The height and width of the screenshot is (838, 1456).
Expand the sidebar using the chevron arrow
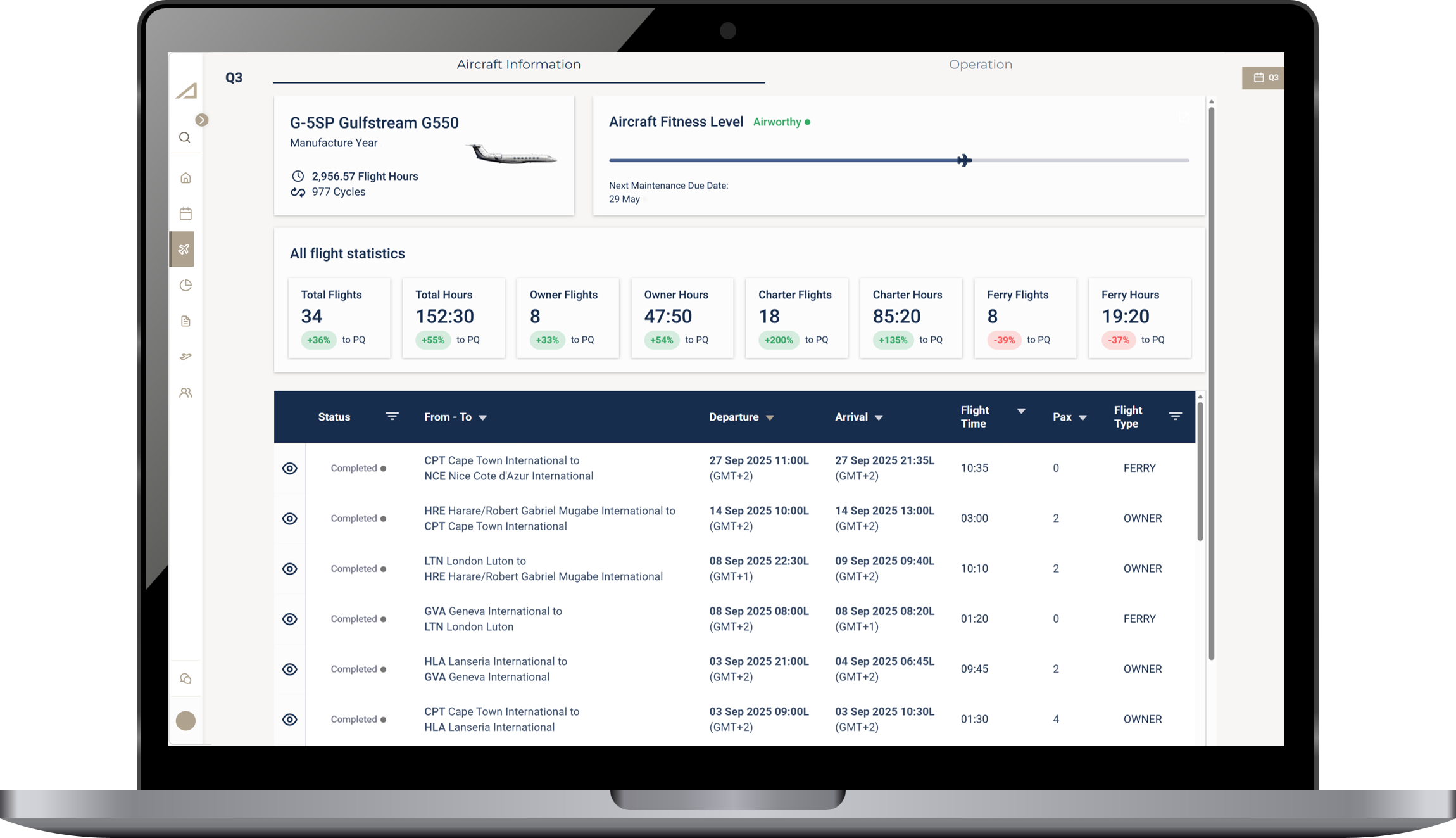tap(201, 119)
